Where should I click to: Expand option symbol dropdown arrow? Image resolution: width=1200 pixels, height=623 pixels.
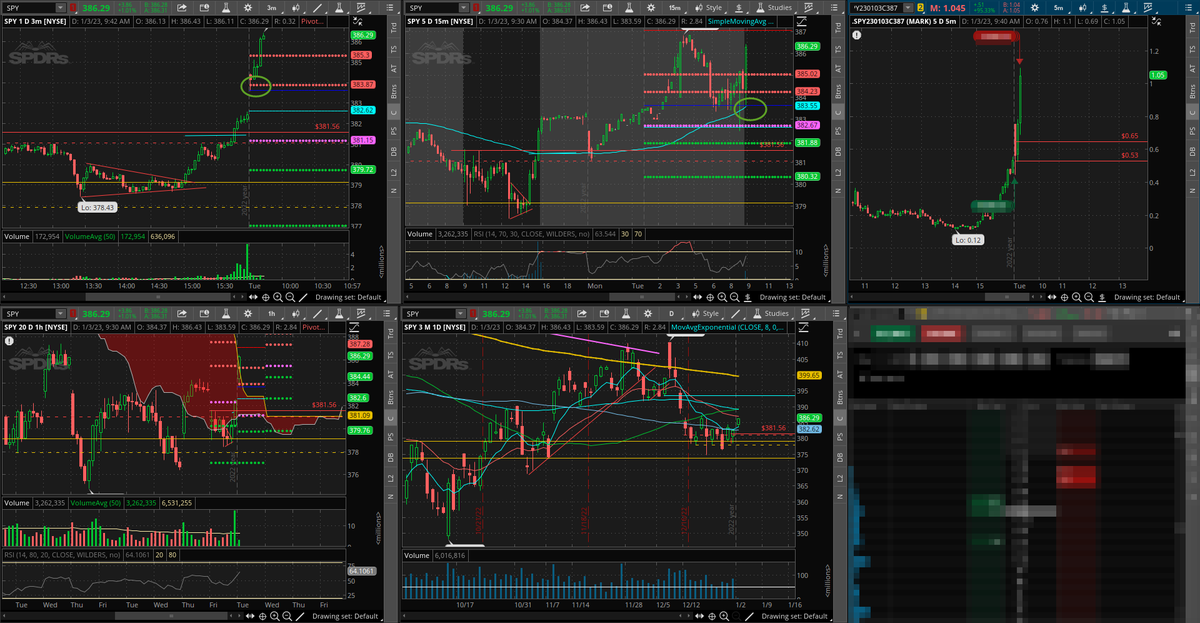pos(908,7)
